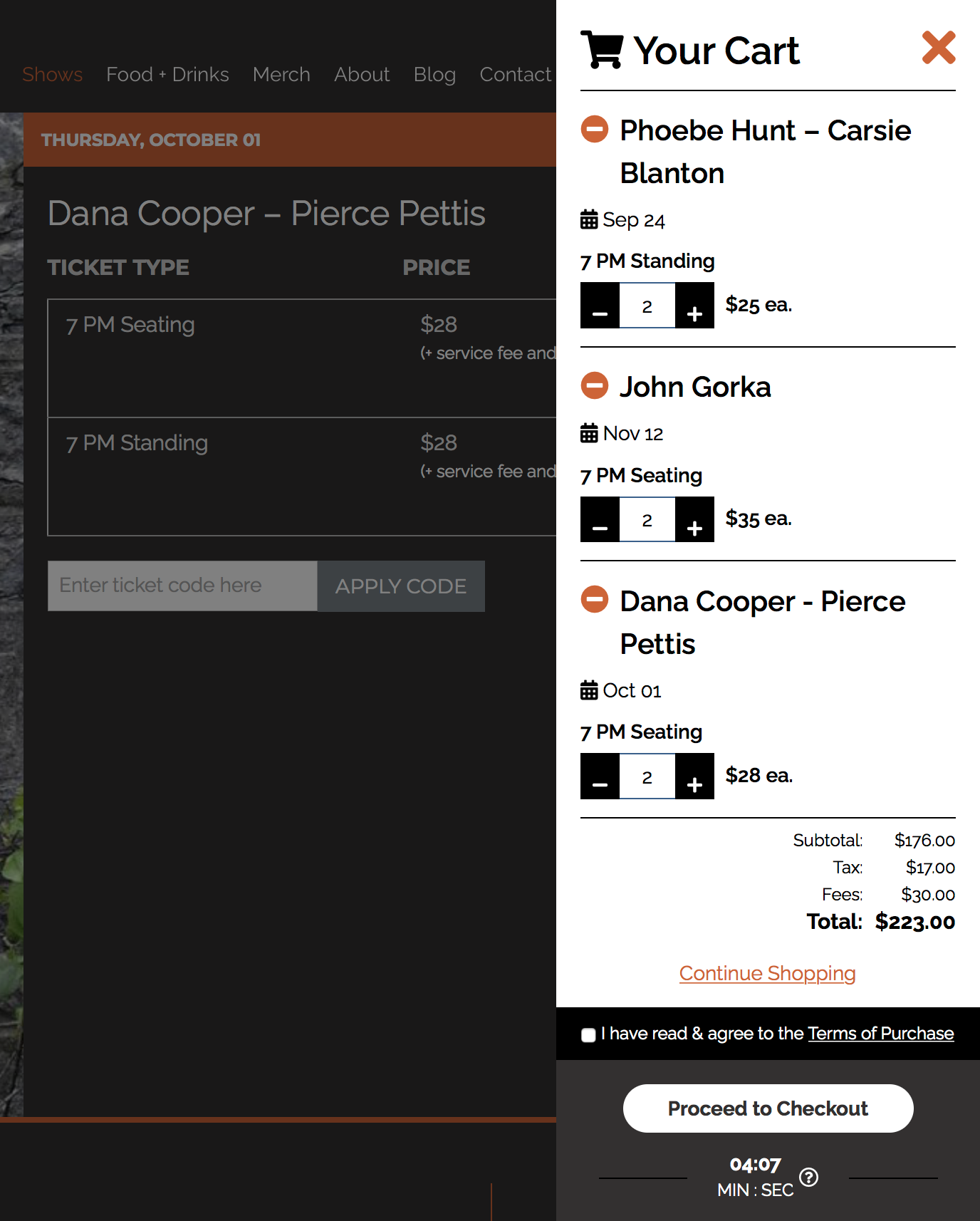
Task: Close the Your Cart panel
Action: click(x=938, y=48)
